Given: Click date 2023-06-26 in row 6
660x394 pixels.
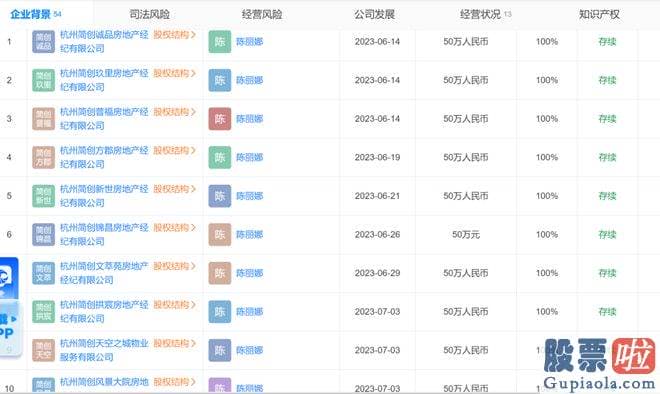Looking at the screenshot, I should (377, 234).
